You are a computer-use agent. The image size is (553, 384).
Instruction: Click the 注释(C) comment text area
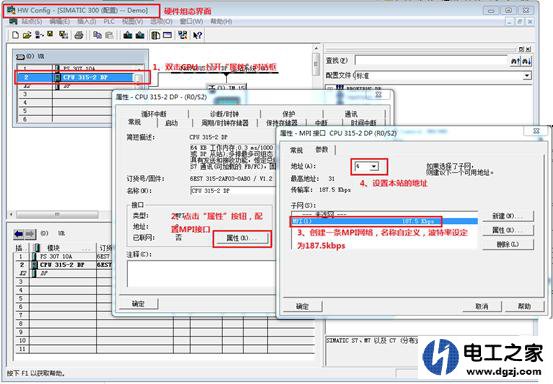201,274
